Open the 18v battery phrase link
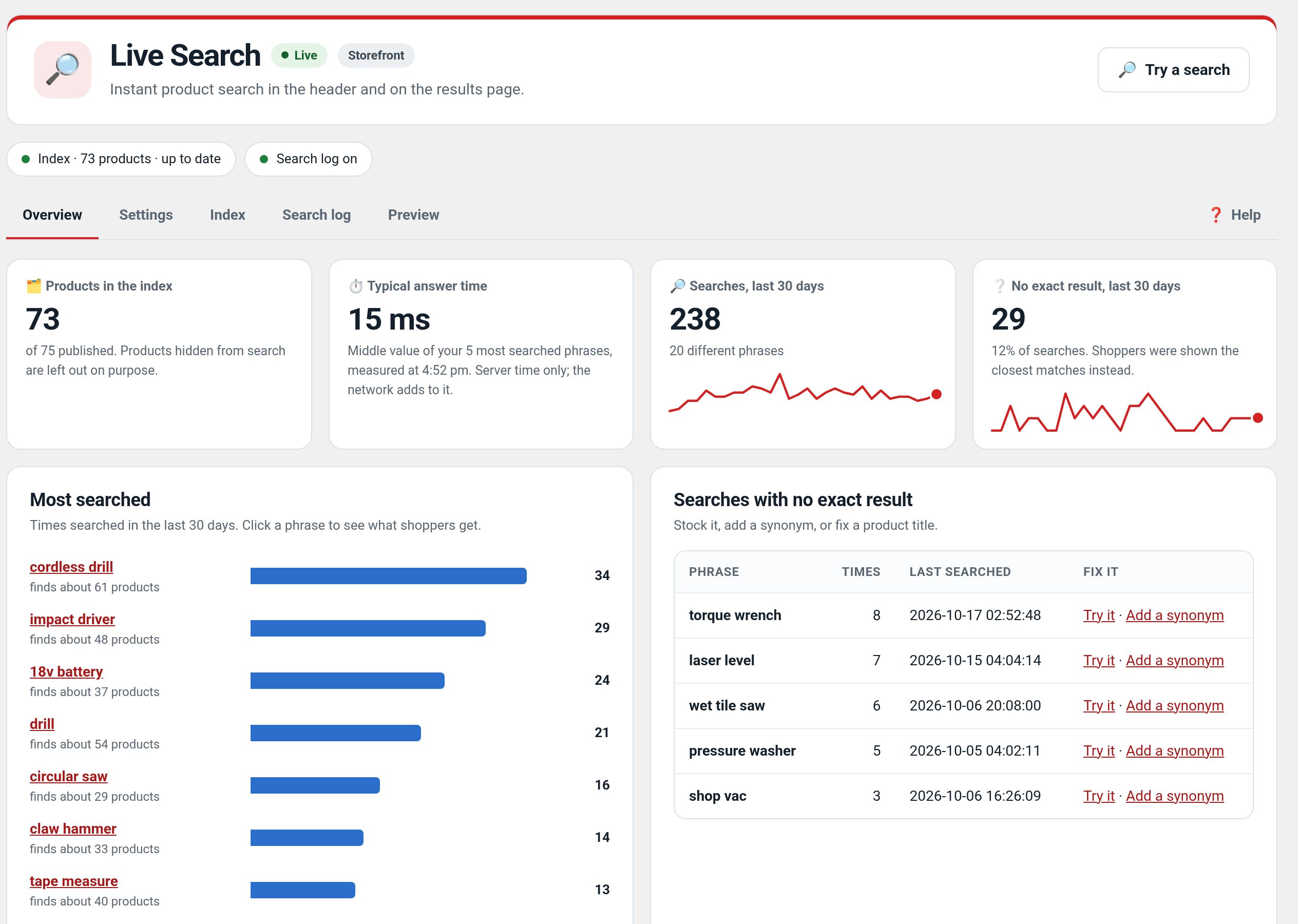This screenshot has height=924, width=1298. point(66,672)
